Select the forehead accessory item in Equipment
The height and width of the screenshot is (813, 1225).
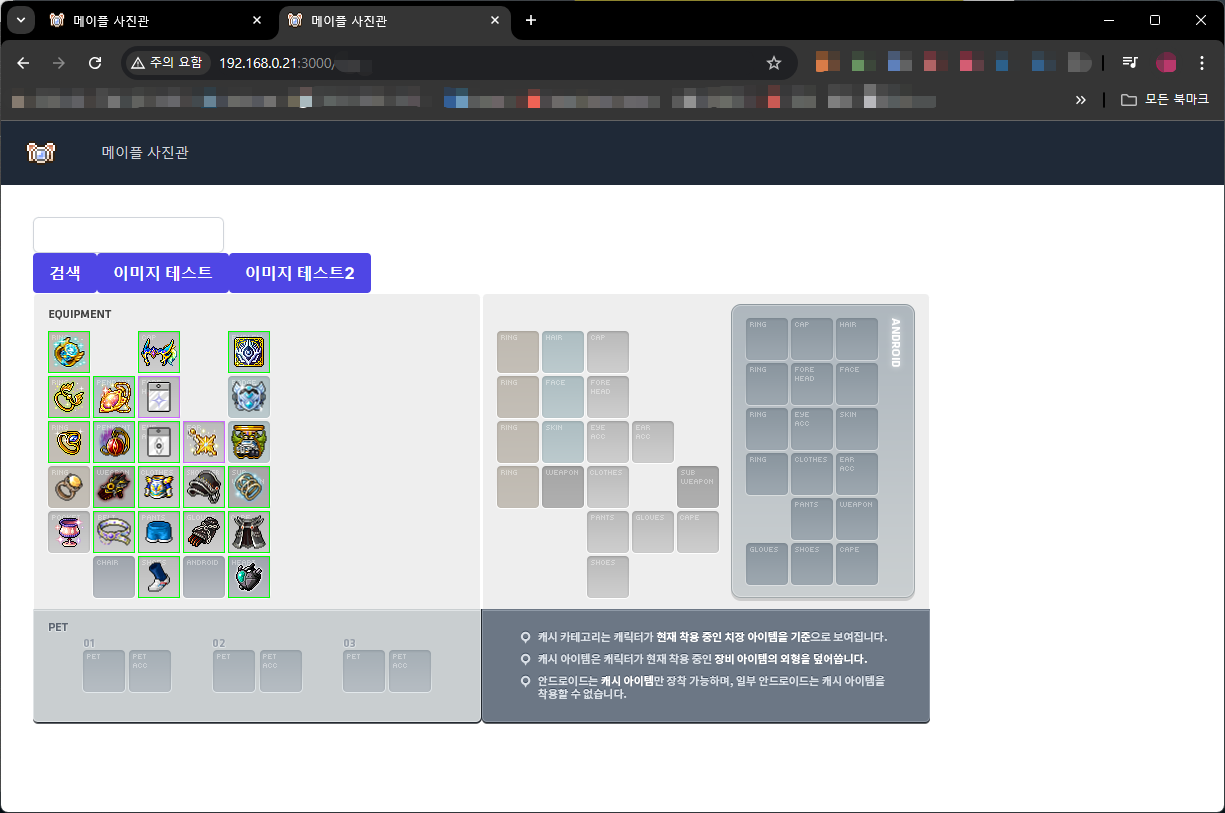(159, 397)
